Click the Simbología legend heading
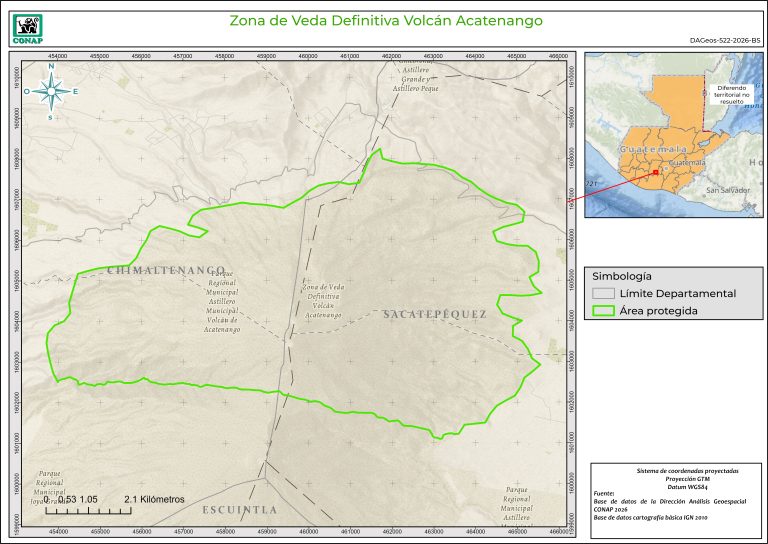This screenshot has width=768, height=544. coord(622,275)
